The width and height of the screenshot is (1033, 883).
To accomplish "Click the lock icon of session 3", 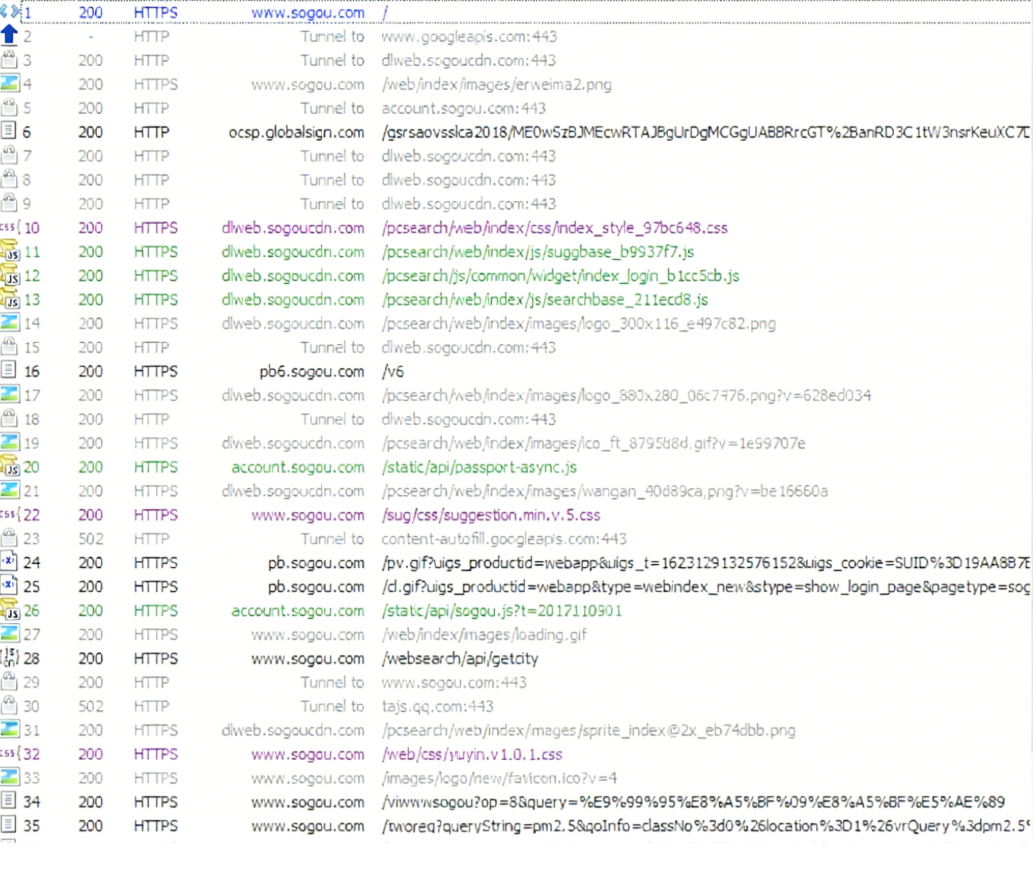I will [9, 60].
